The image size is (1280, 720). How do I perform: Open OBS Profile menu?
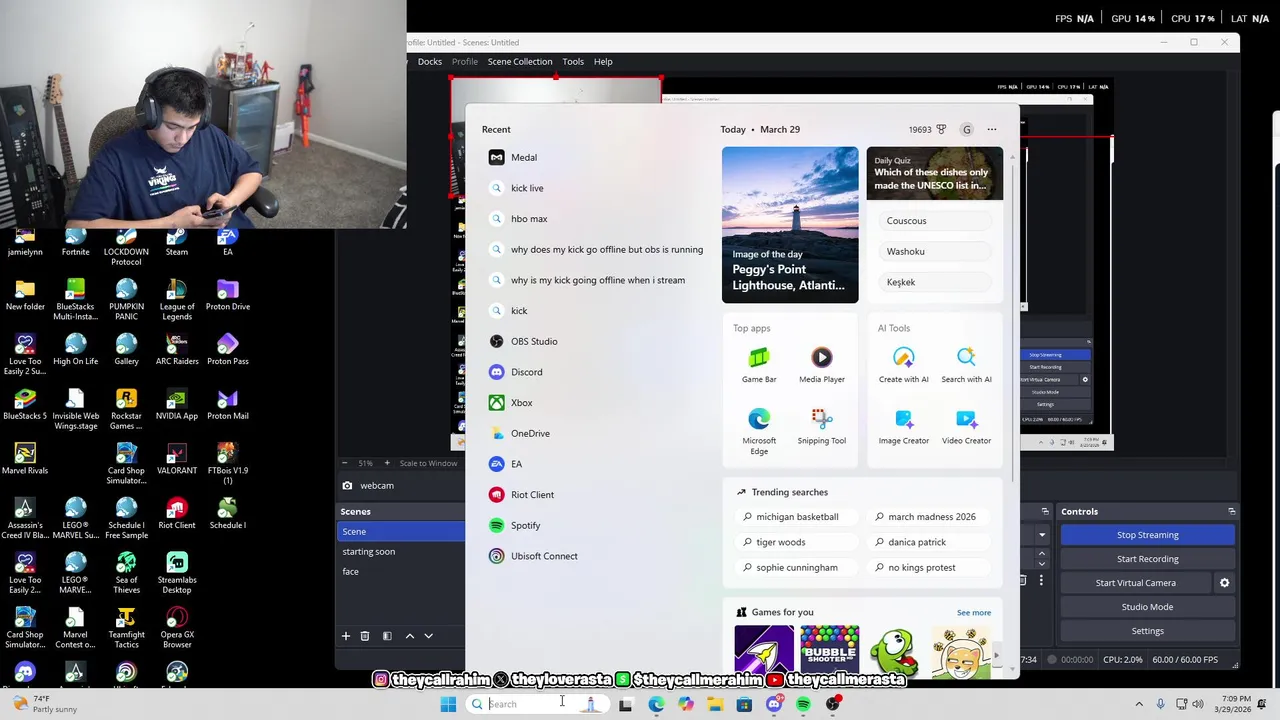465,61
